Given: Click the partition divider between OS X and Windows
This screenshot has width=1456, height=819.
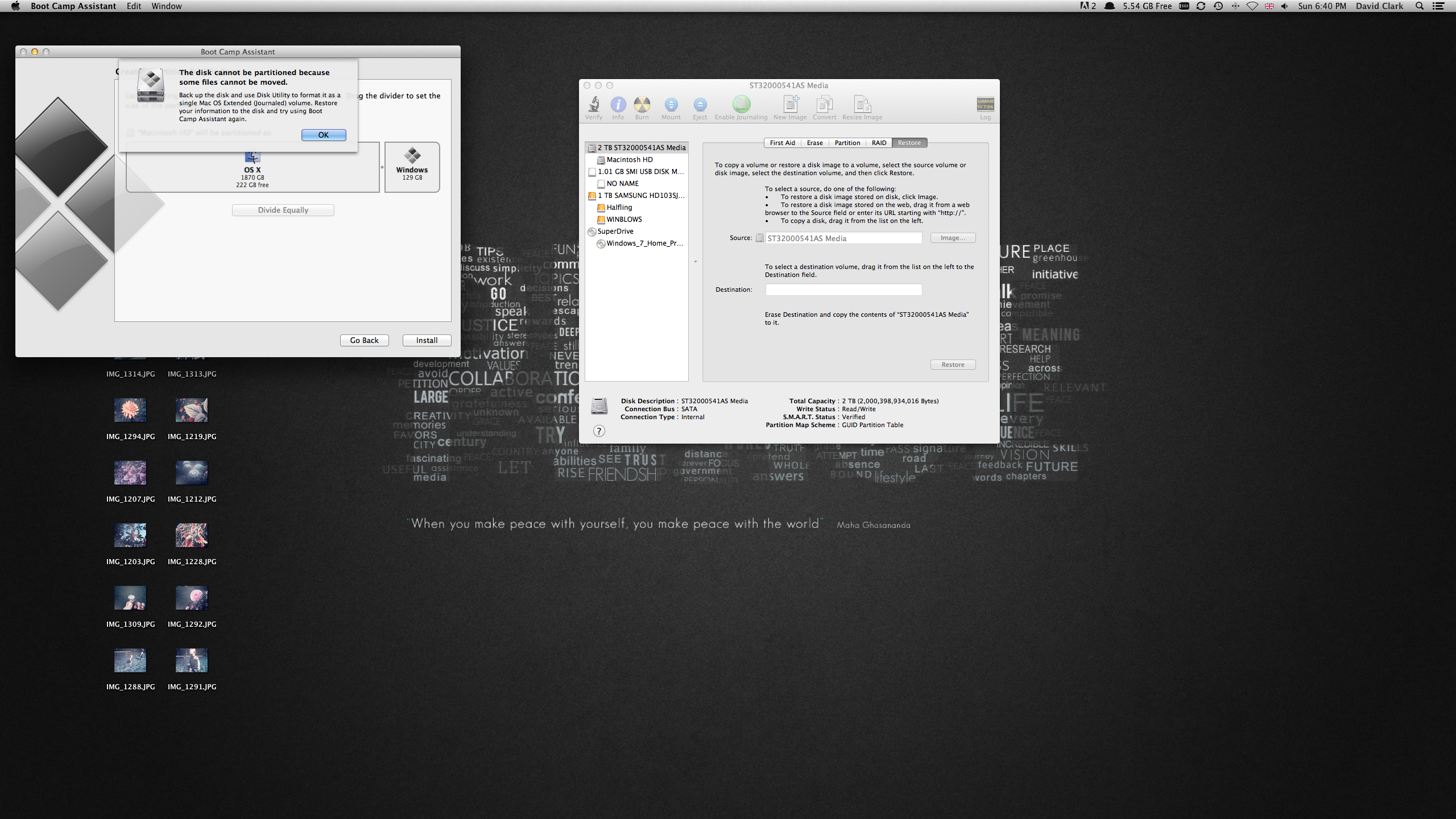Looking at the screenshot, I should [x=382, y=167].
